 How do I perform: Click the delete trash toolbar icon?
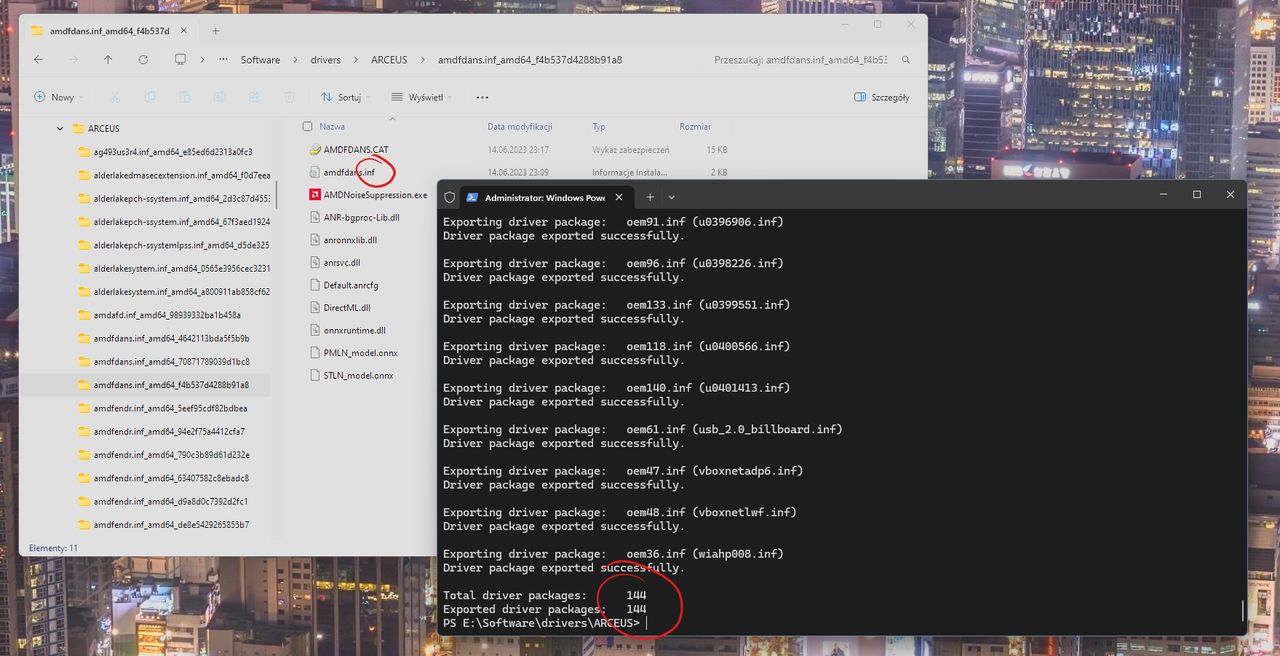tap(289, 97)
